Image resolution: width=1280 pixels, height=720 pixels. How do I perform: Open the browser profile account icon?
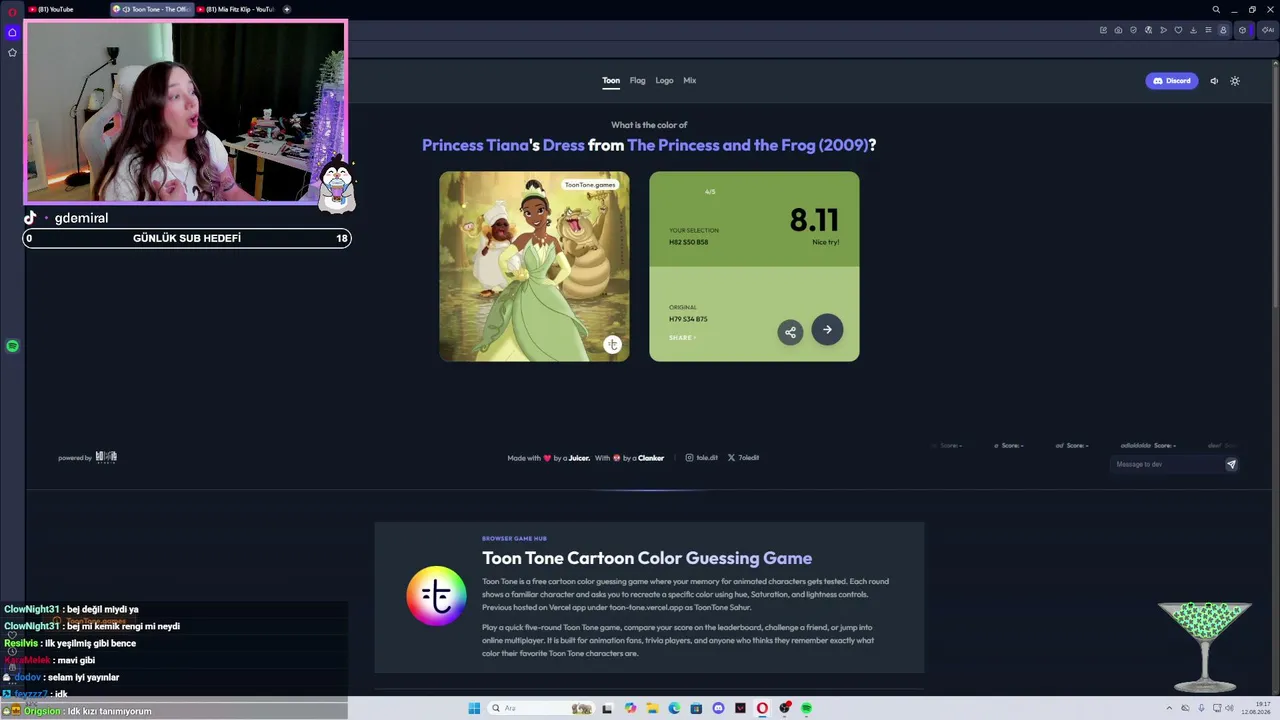1222,30
